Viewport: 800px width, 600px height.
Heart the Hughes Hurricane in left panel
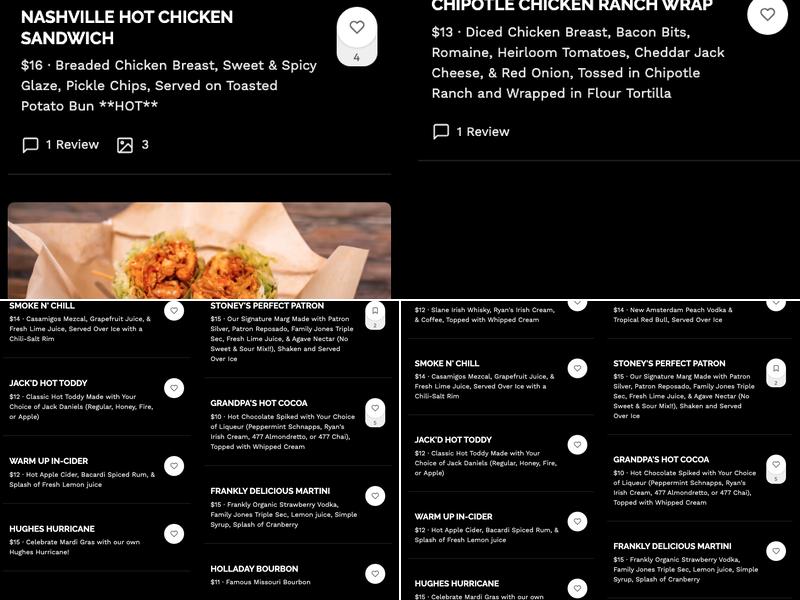click(x=174, y=534)
